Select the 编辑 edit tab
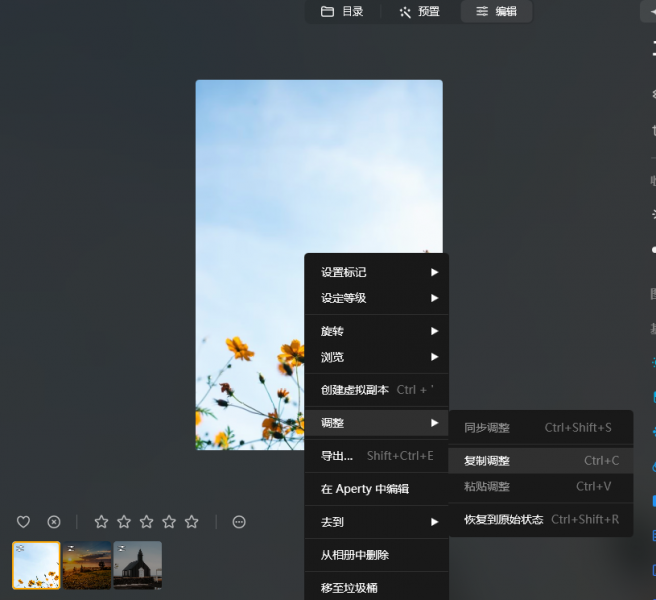Viewport: 656px width, 600px height. pyautogui.click(x=497, y=11)
